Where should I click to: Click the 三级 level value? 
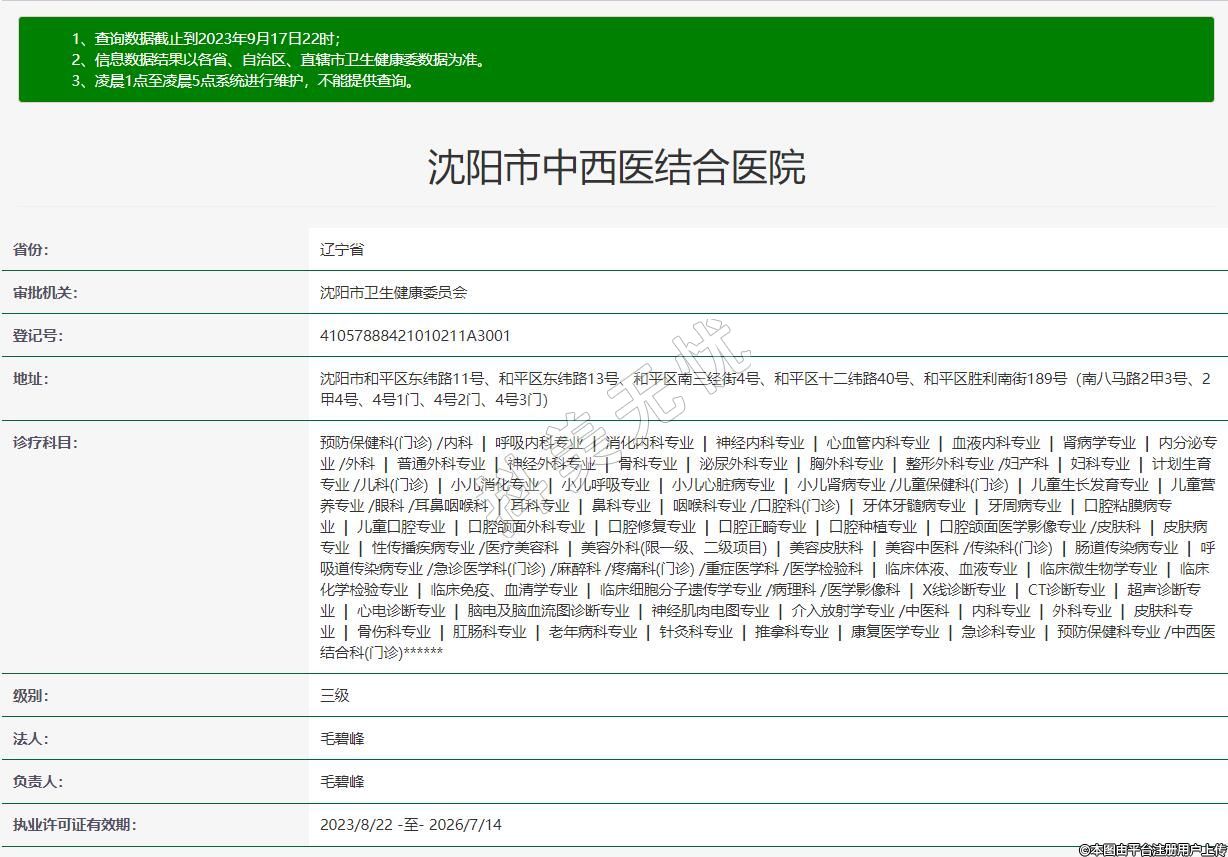pos(334,696)
